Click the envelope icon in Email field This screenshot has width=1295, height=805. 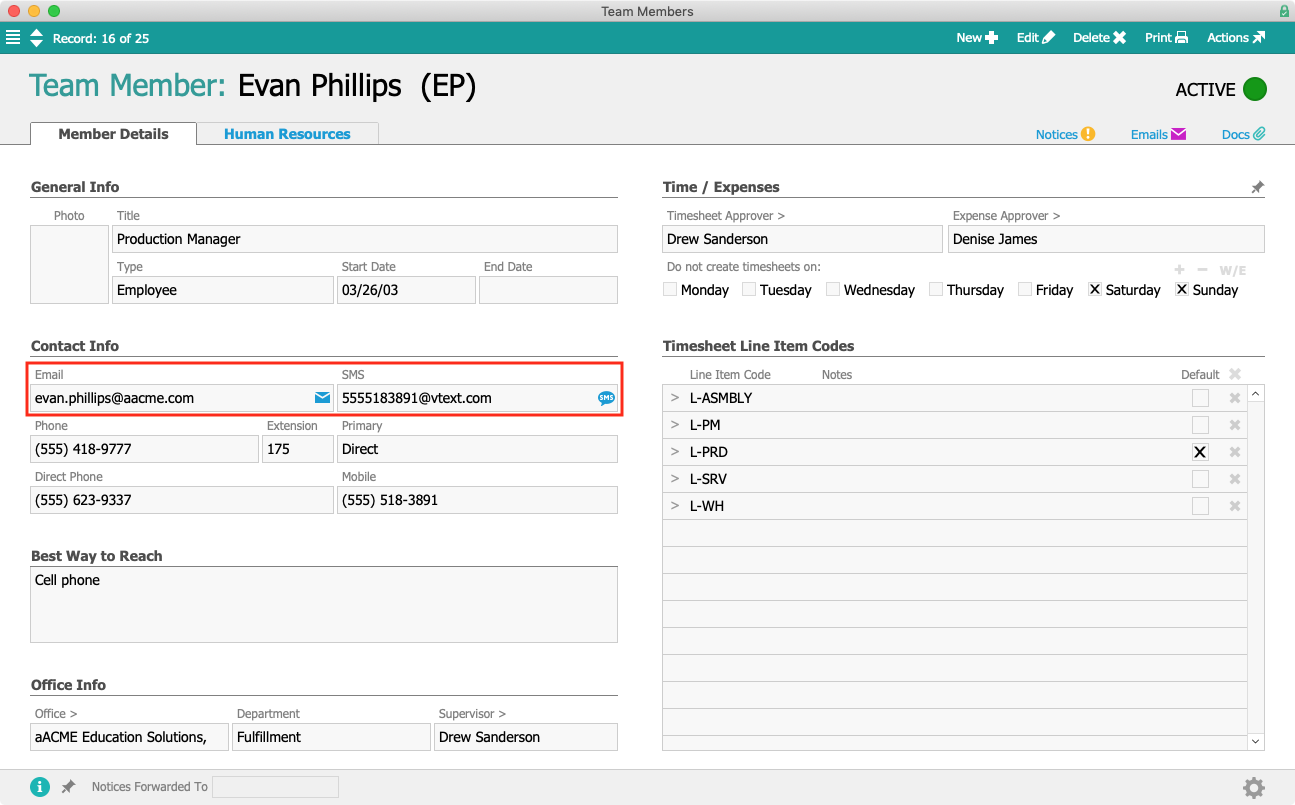point(322,398)
